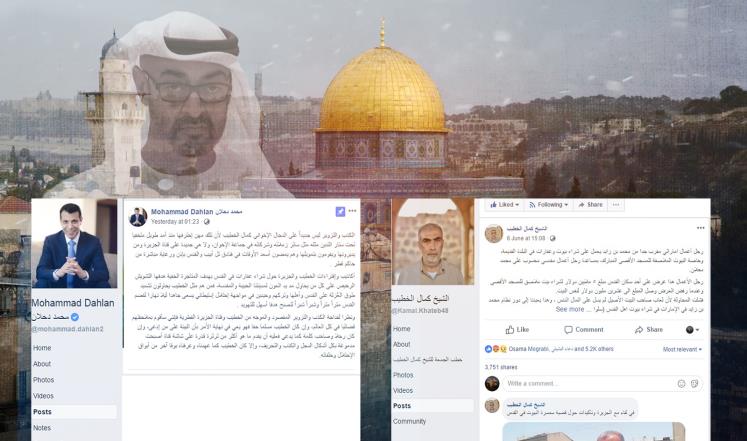Click the emoji smiley icon in comment box

tap(681, 383)
